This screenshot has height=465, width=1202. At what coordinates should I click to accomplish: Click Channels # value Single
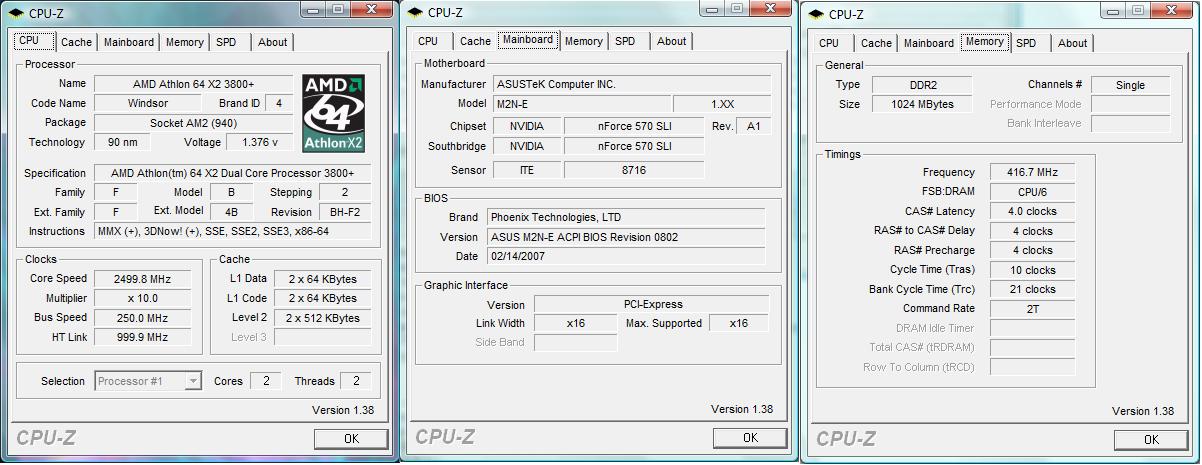[x=1130, y=85]
